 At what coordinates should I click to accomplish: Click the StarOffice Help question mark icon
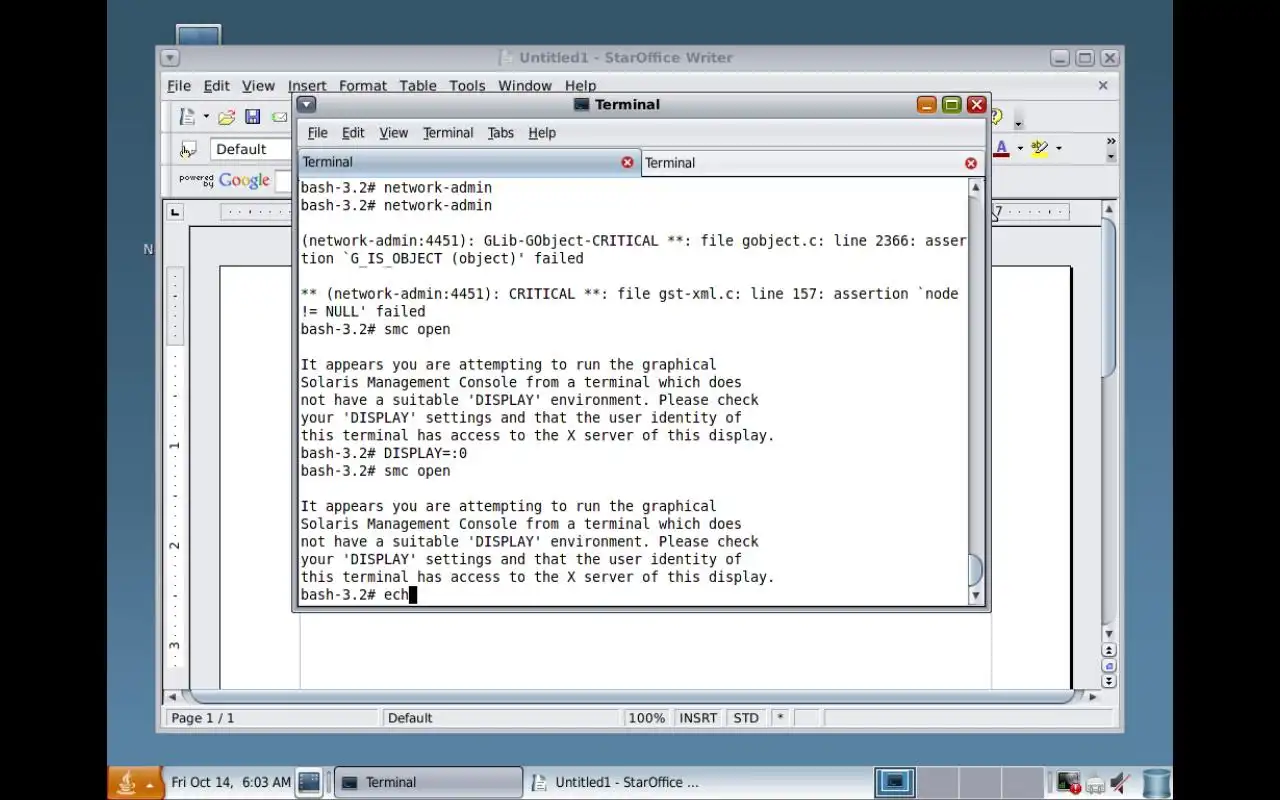point(997,117)
